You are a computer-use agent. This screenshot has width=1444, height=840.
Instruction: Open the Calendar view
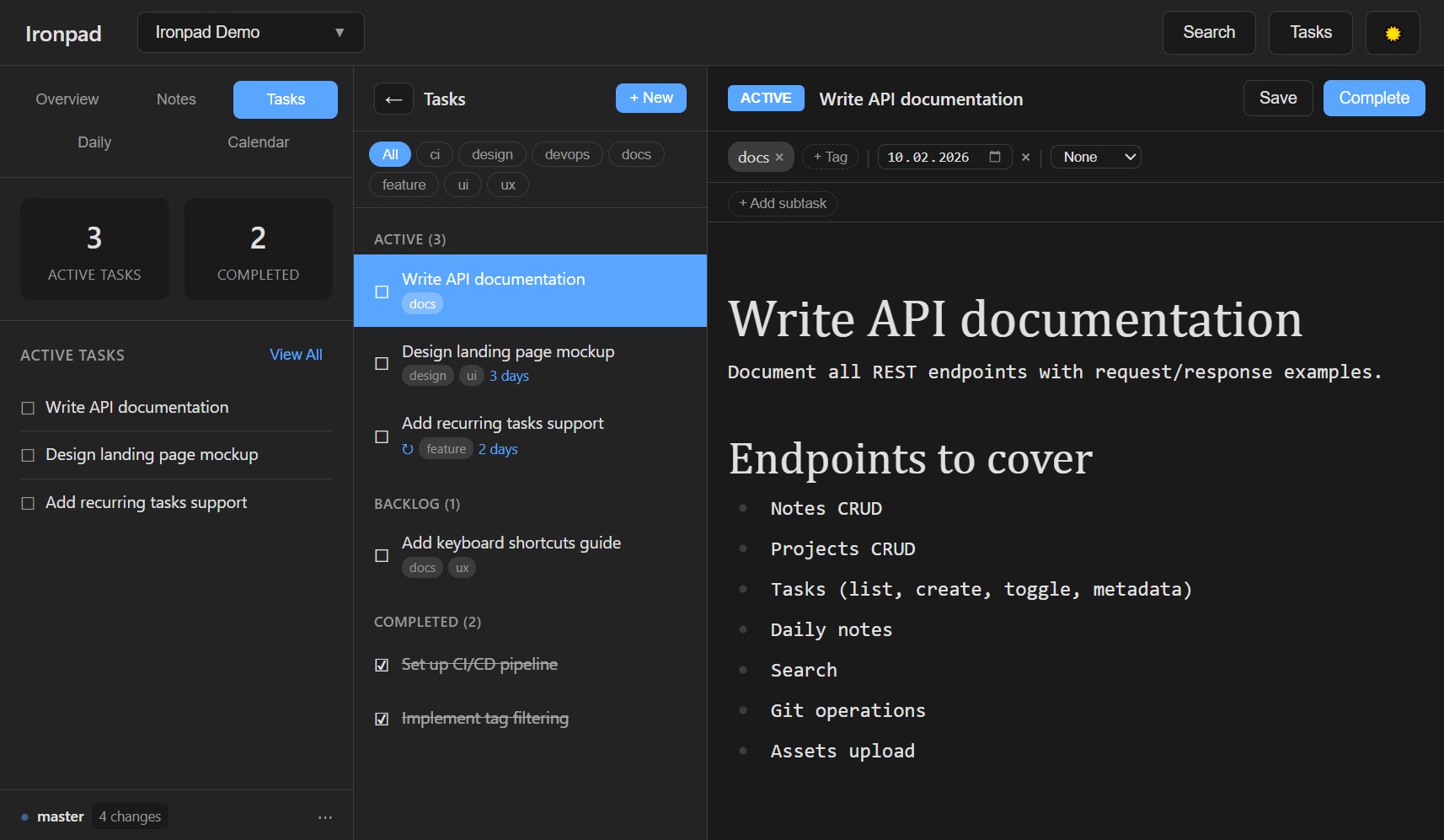[258, 142]
